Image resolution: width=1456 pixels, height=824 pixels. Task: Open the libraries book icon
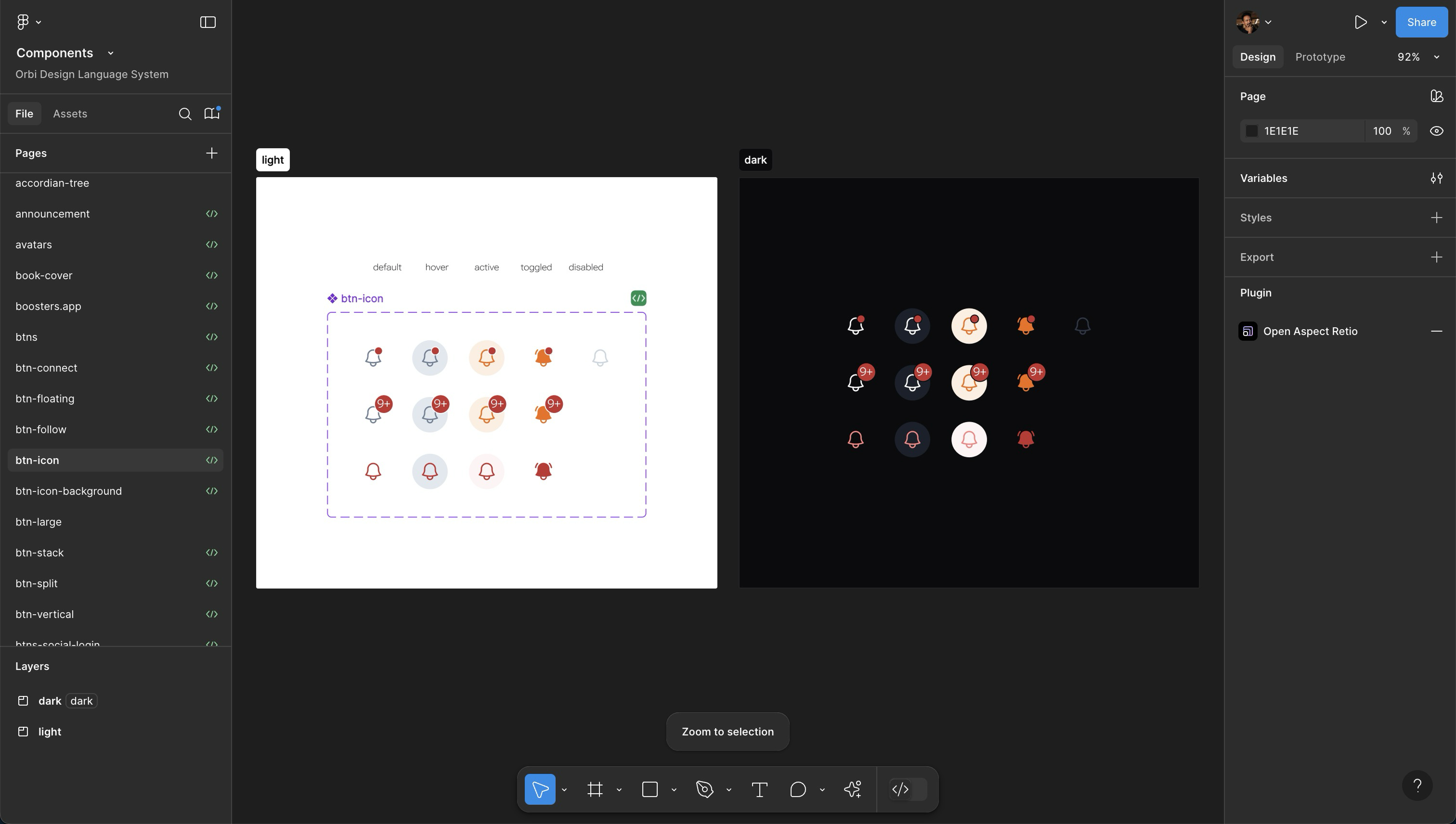(x=212, y=113)
